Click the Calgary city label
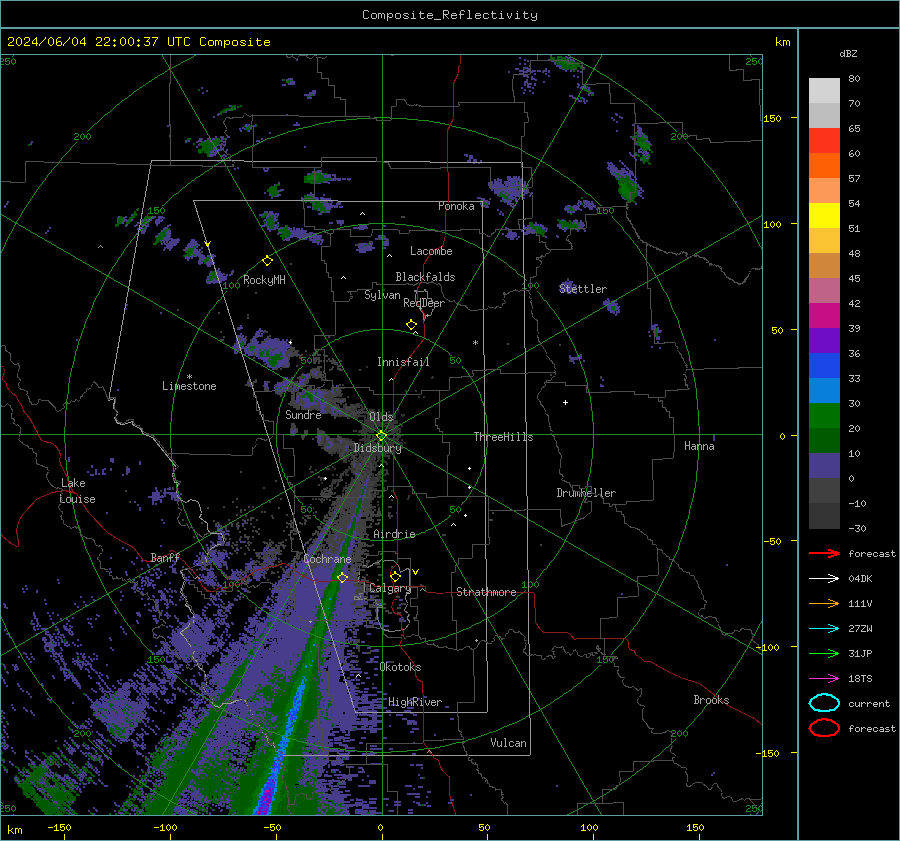Screen dimensions: 900x841 tap(390, 588)
